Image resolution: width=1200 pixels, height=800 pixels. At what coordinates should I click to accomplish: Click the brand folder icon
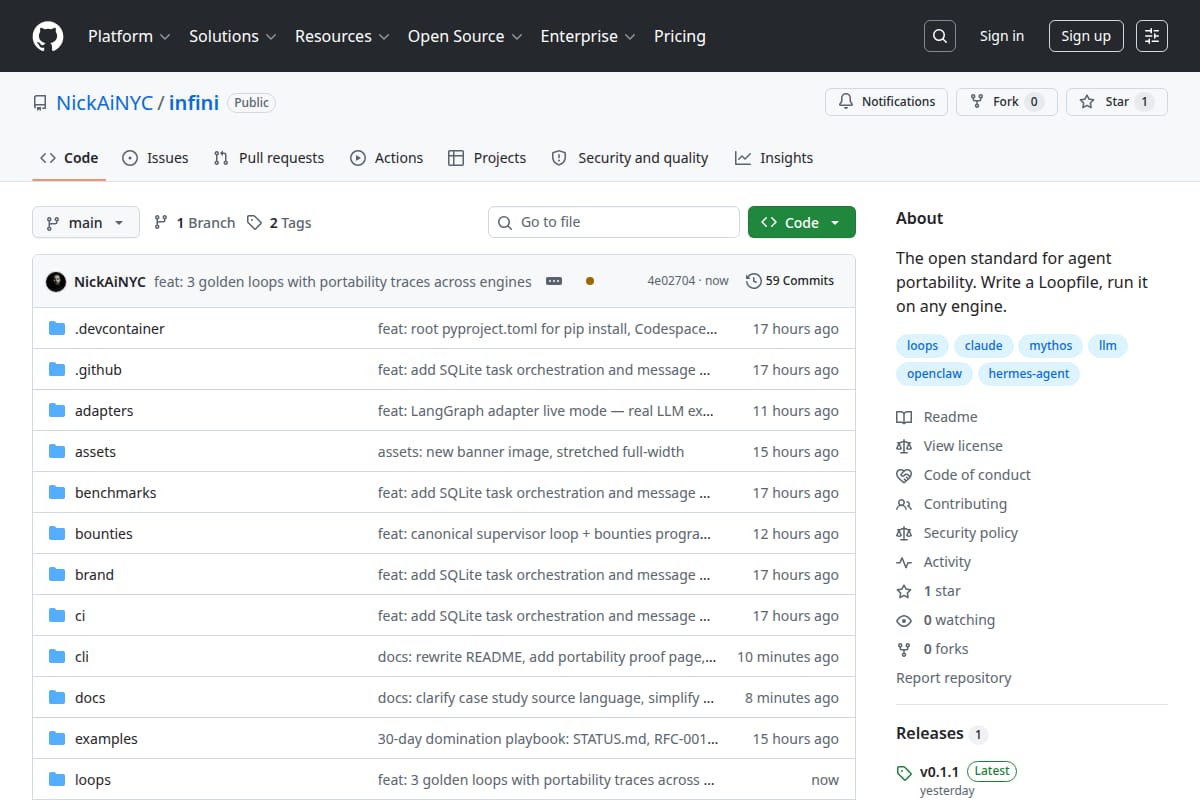[57, 575]
